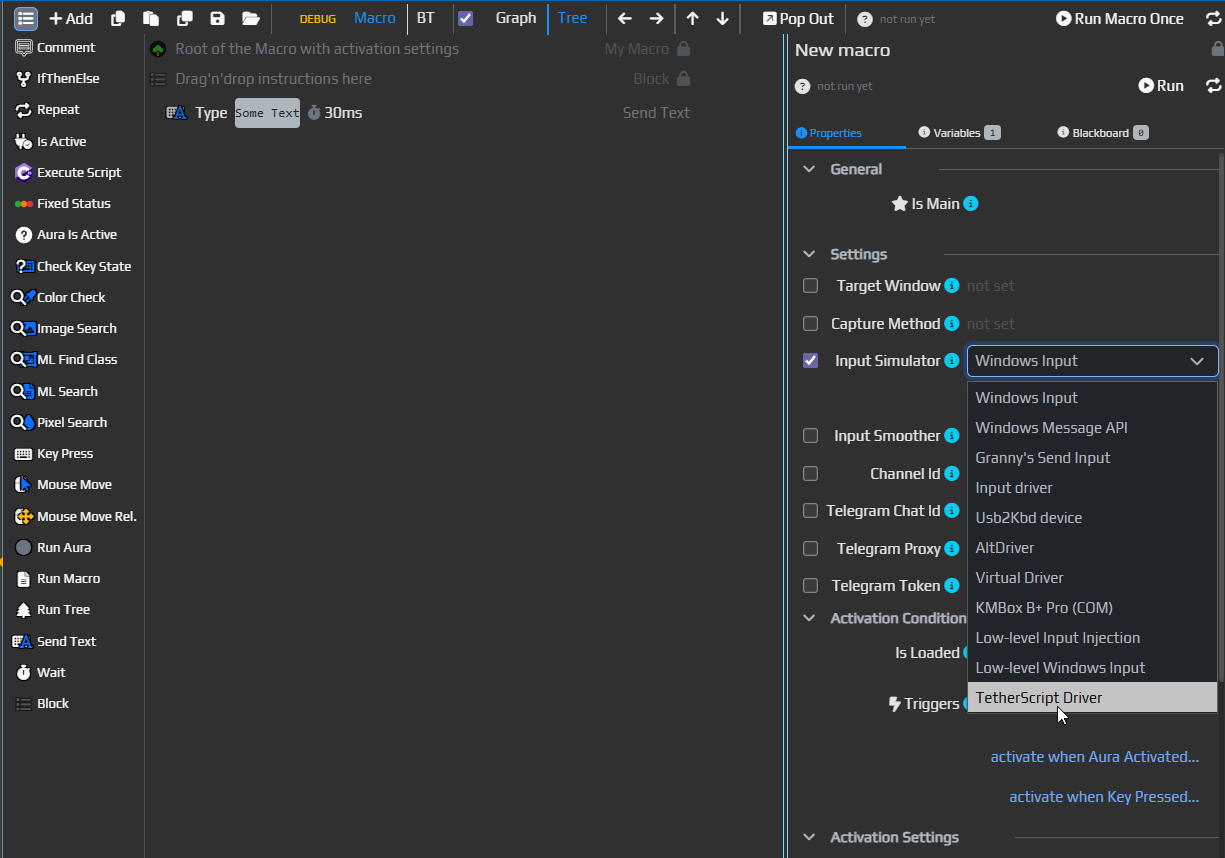Choose the Input driver option
The height and width of the screenshot is (858, 1225).
pos(1092,488)
